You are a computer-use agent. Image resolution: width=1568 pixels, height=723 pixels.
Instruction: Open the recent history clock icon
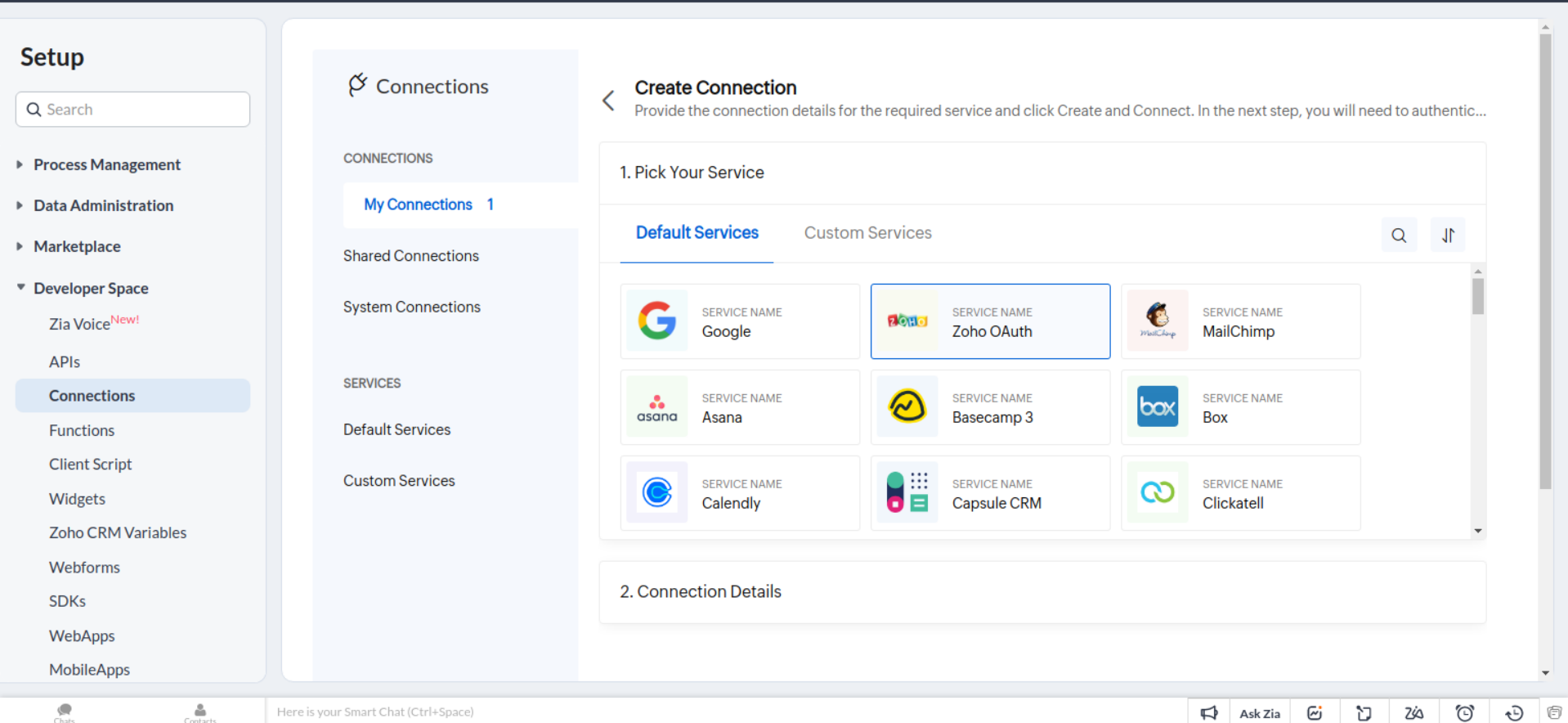[x=1514, y=712]
